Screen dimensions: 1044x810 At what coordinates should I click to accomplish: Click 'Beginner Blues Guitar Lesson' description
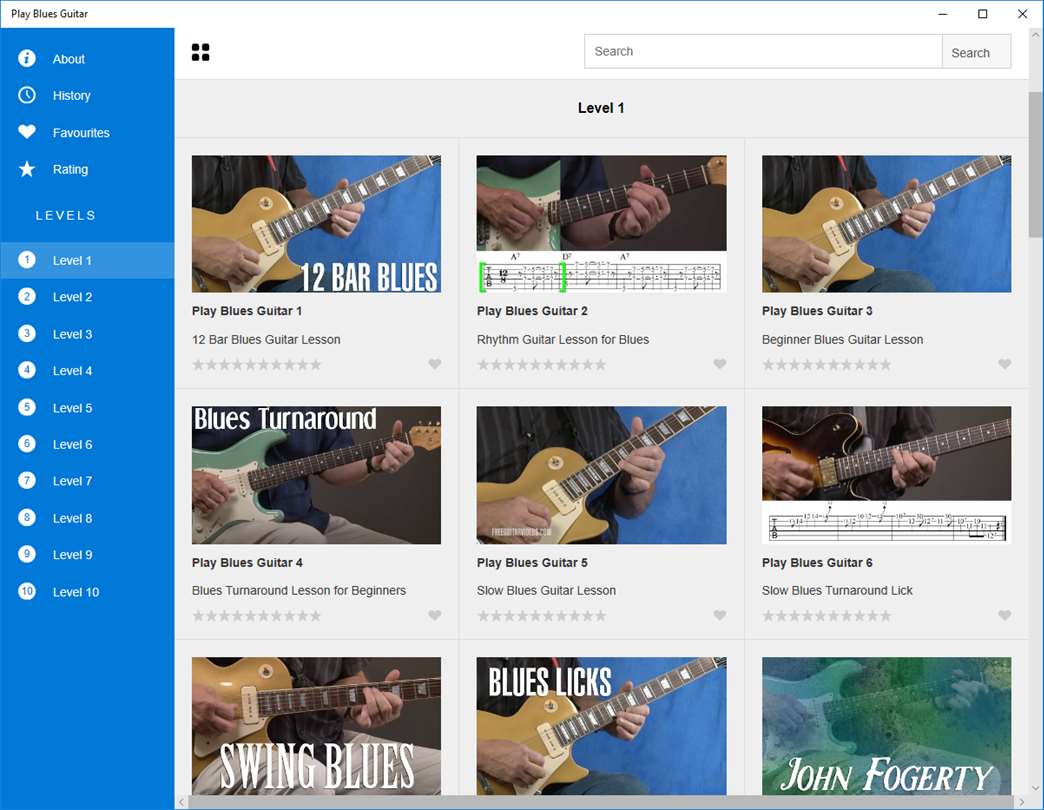(842, 339)
